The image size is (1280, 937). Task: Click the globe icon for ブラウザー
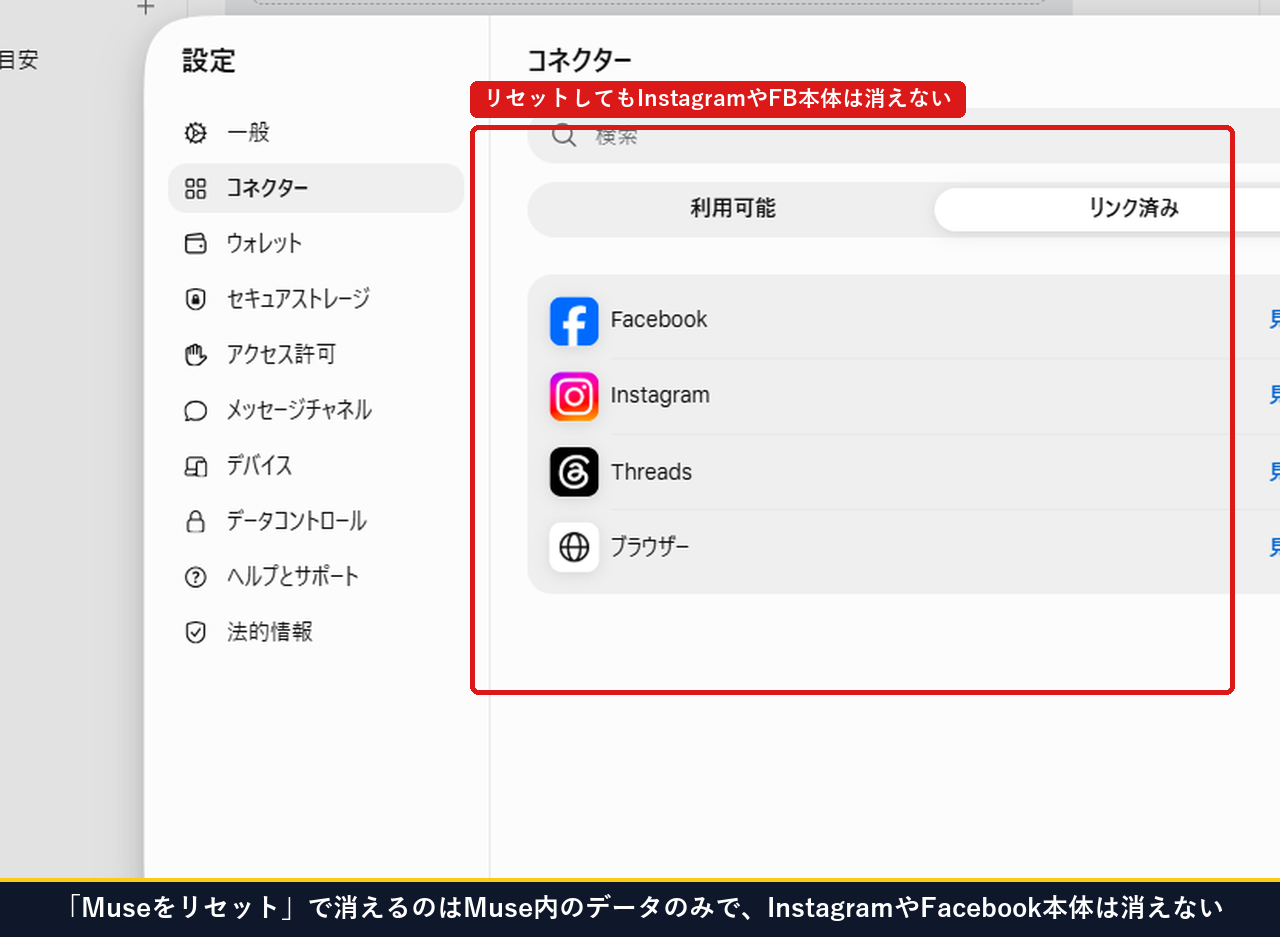(x=574, y=547)
